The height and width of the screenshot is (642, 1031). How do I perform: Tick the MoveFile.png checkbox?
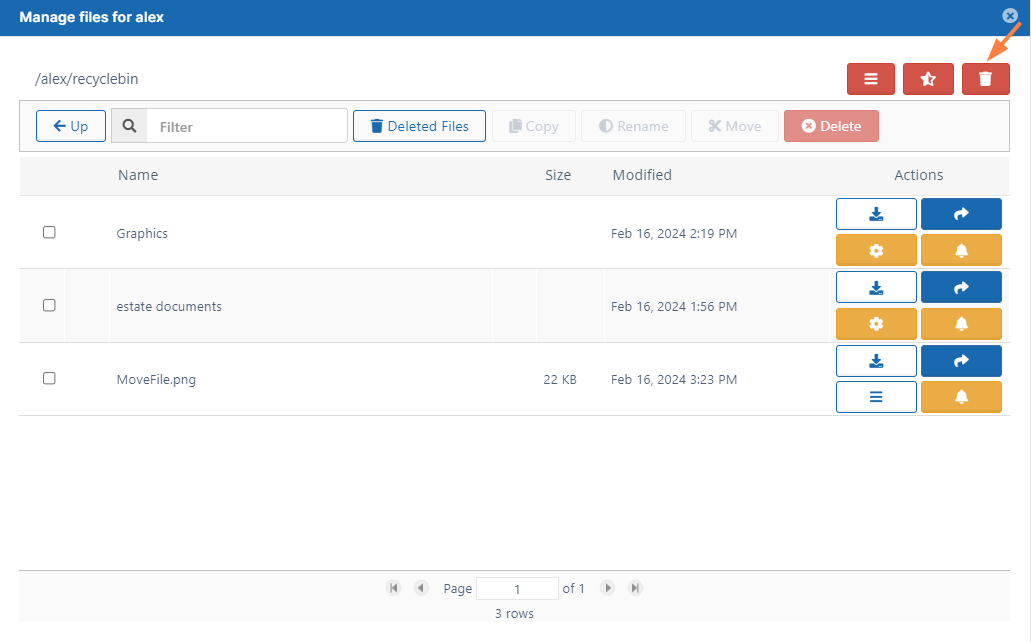pos(49,378)
